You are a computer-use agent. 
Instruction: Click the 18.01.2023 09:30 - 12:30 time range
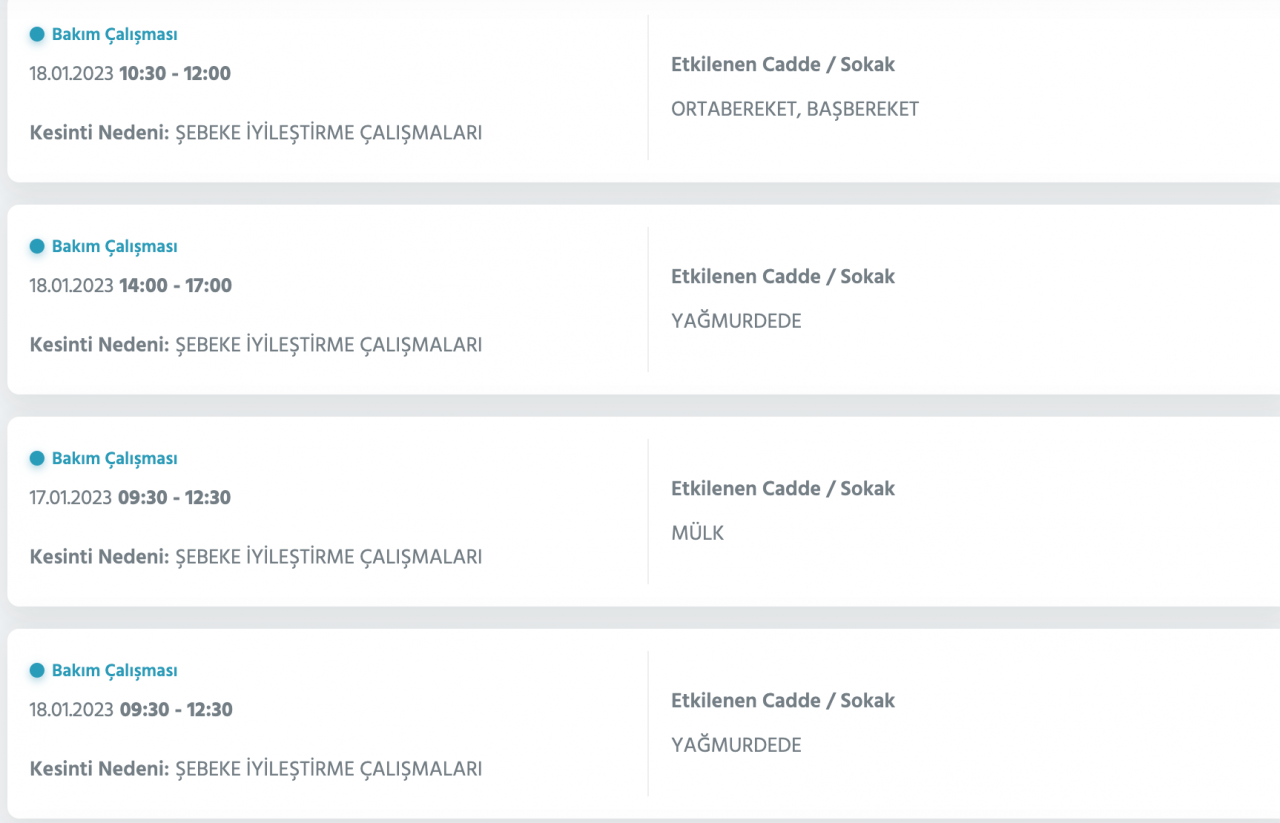pyautogui.click(x=130, y=709)
